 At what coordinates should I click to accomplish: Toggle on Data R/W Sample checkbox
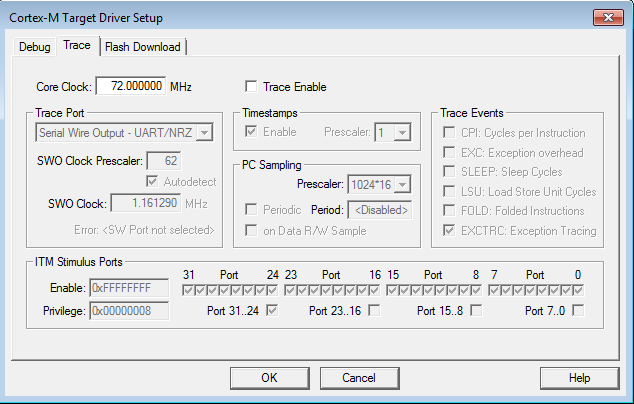click(x=251, y=231)
